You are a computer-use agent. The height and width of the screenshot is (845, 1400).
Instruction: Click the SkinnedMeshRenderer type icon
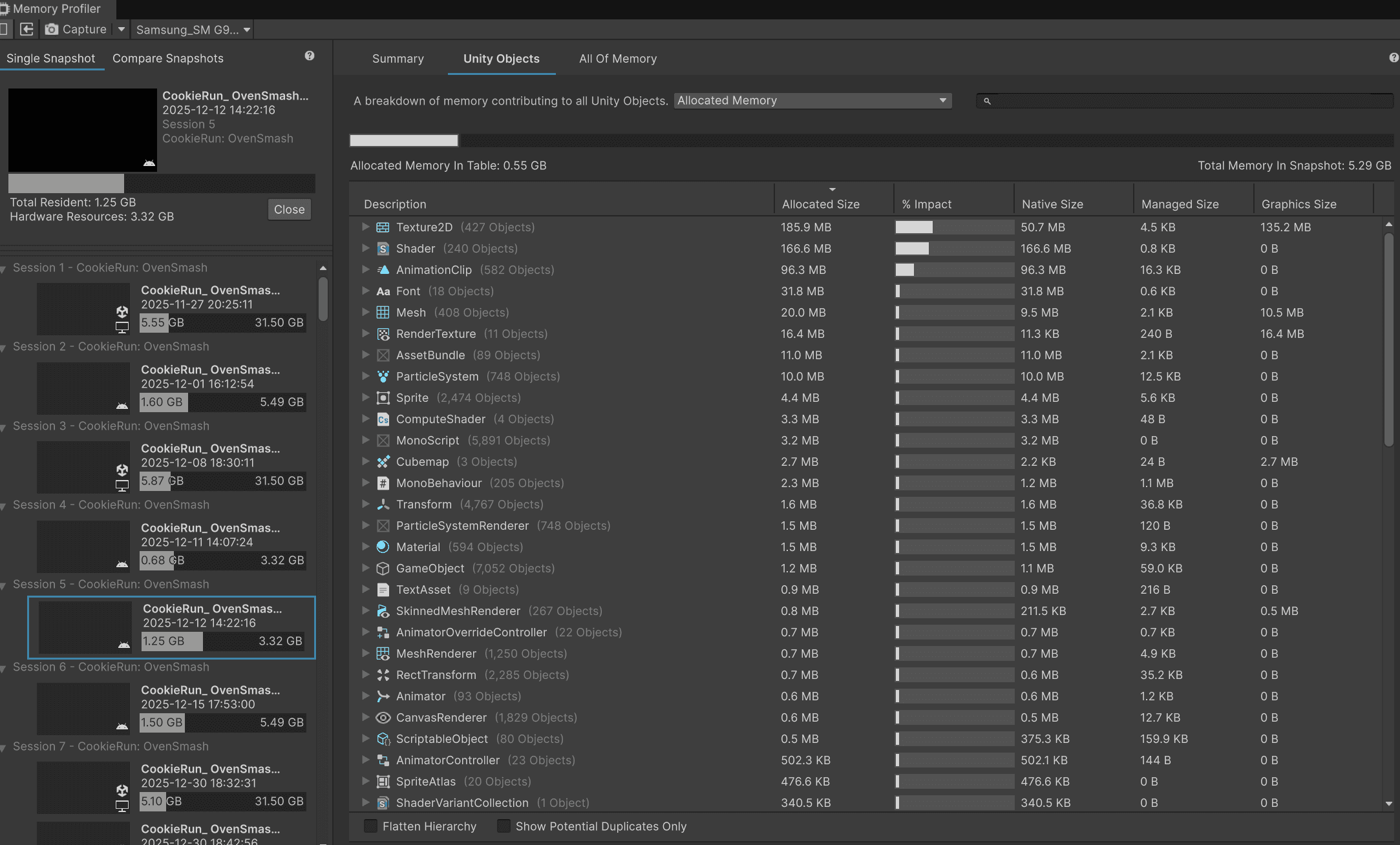pos(383,611)
